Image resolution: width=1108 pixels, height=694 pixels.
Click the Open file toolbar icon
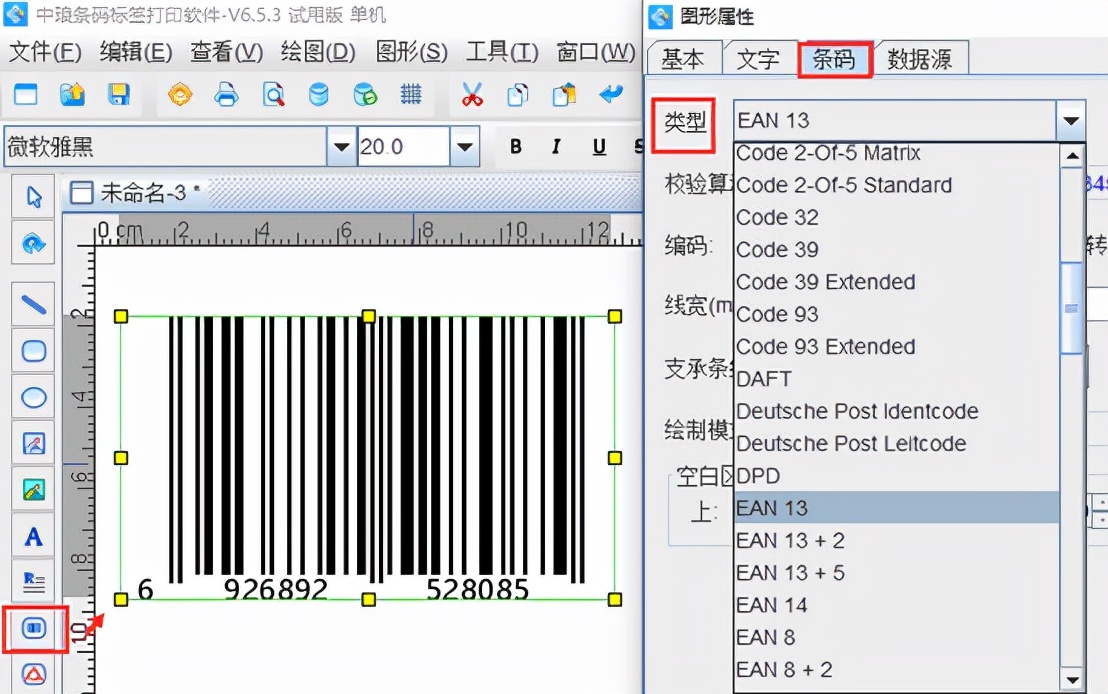click(72, 94)
